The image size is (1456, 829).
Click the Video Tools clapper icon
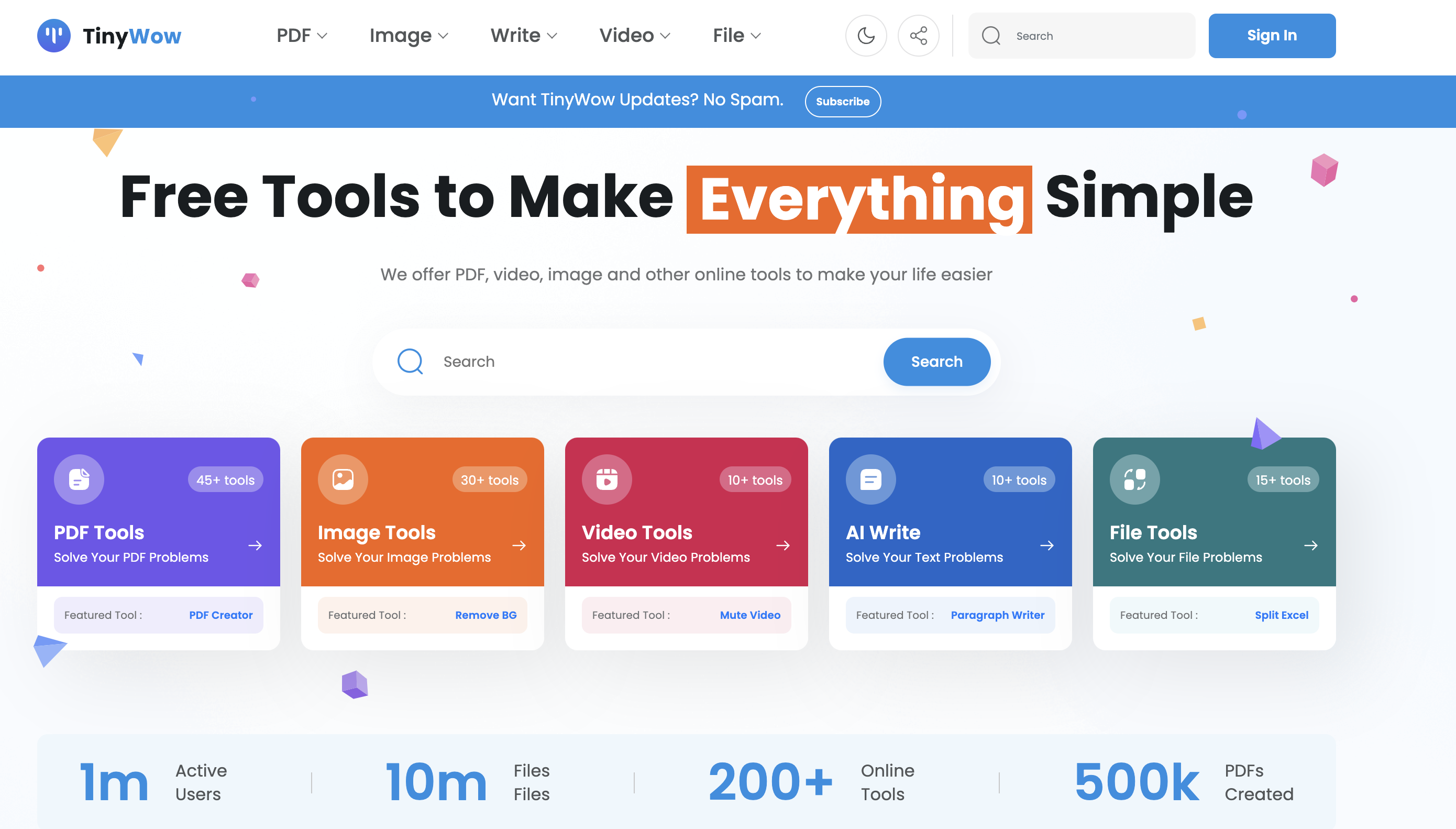click(606, 479)
